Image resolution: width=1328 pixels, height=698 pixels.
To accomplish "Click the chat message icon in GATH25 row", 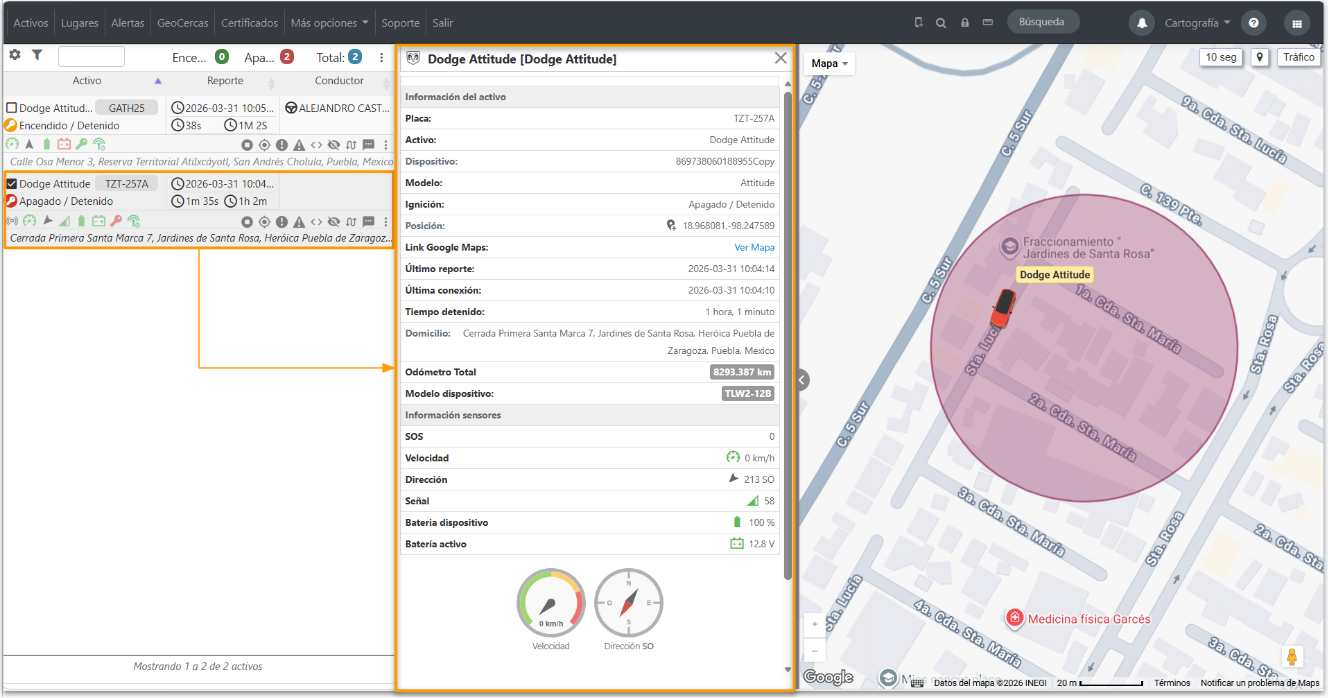I will [368, 145].
